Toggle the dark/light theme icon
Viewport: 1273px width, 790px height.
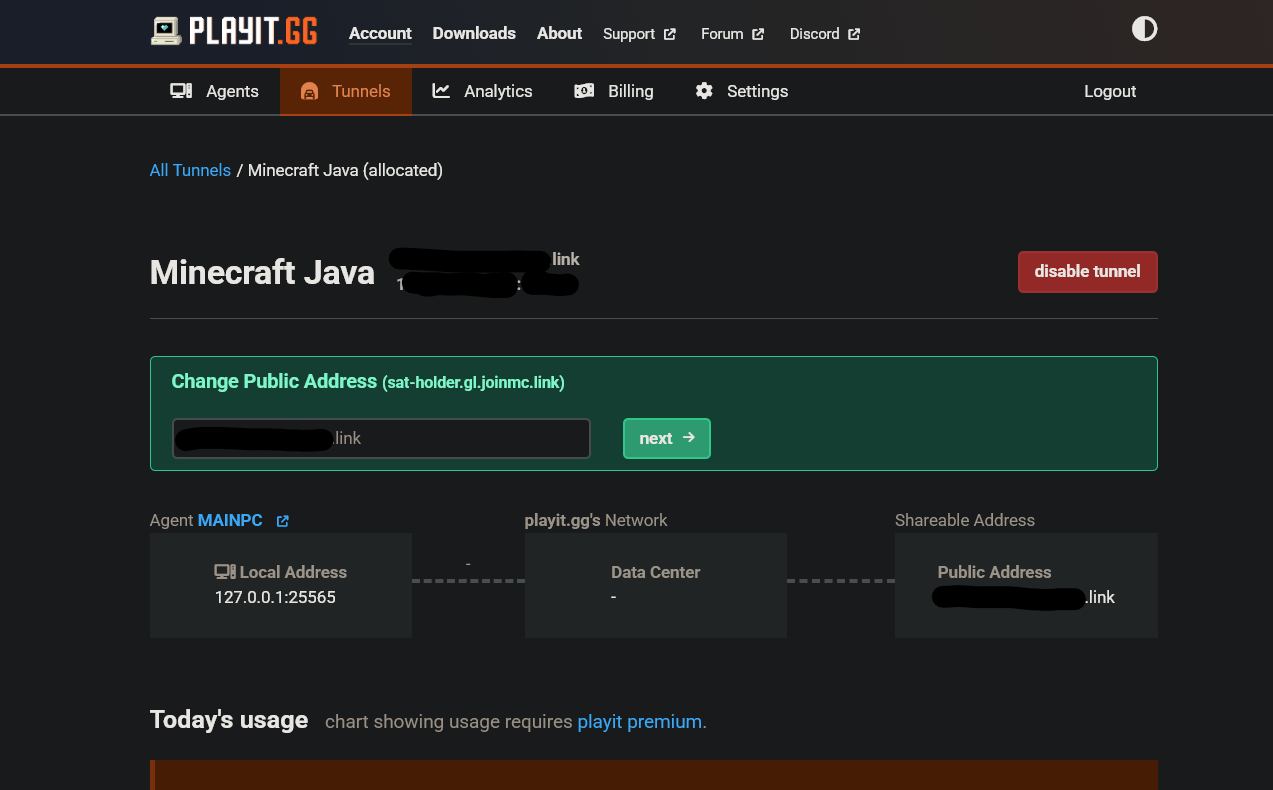click(x=1144, y=29)
